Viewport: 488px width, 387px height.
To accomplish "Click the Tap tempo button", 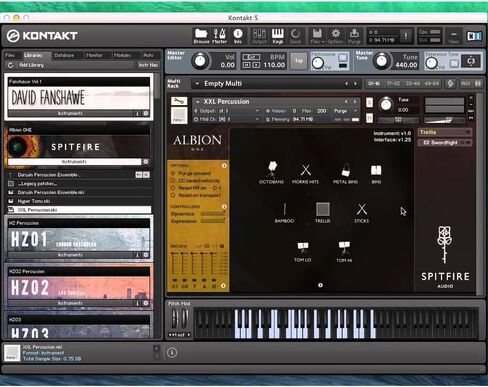I will click(x=299, y=61).
